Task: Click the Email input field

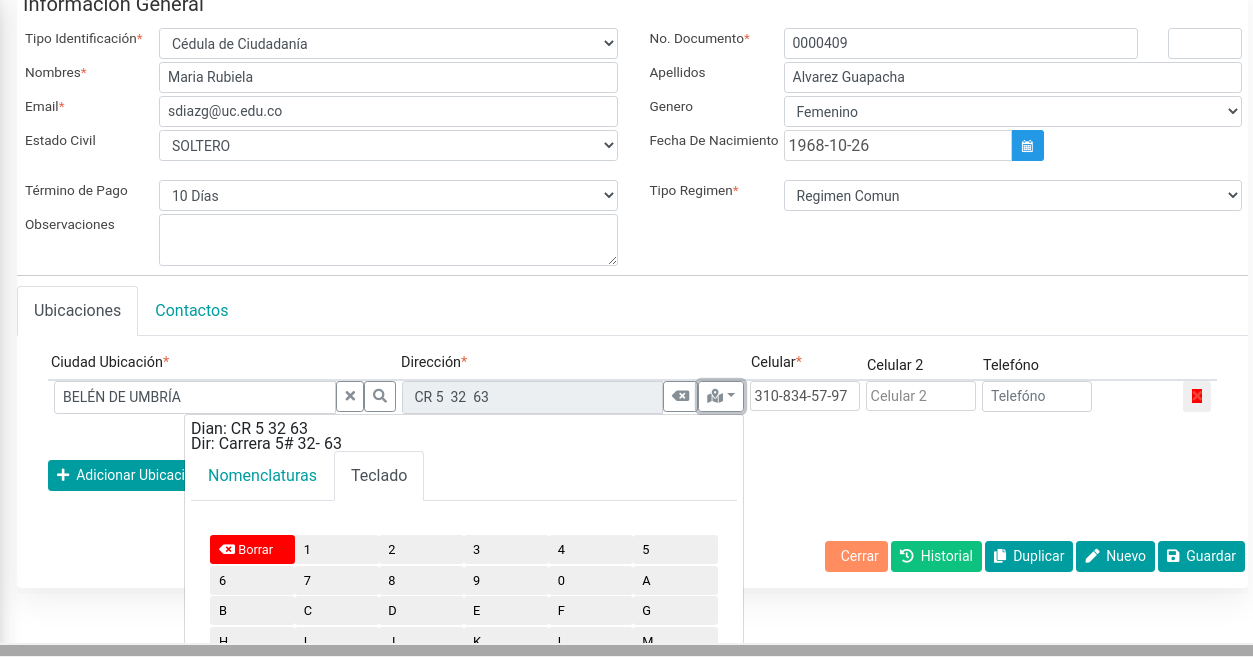Action: [x=388, y=112]
